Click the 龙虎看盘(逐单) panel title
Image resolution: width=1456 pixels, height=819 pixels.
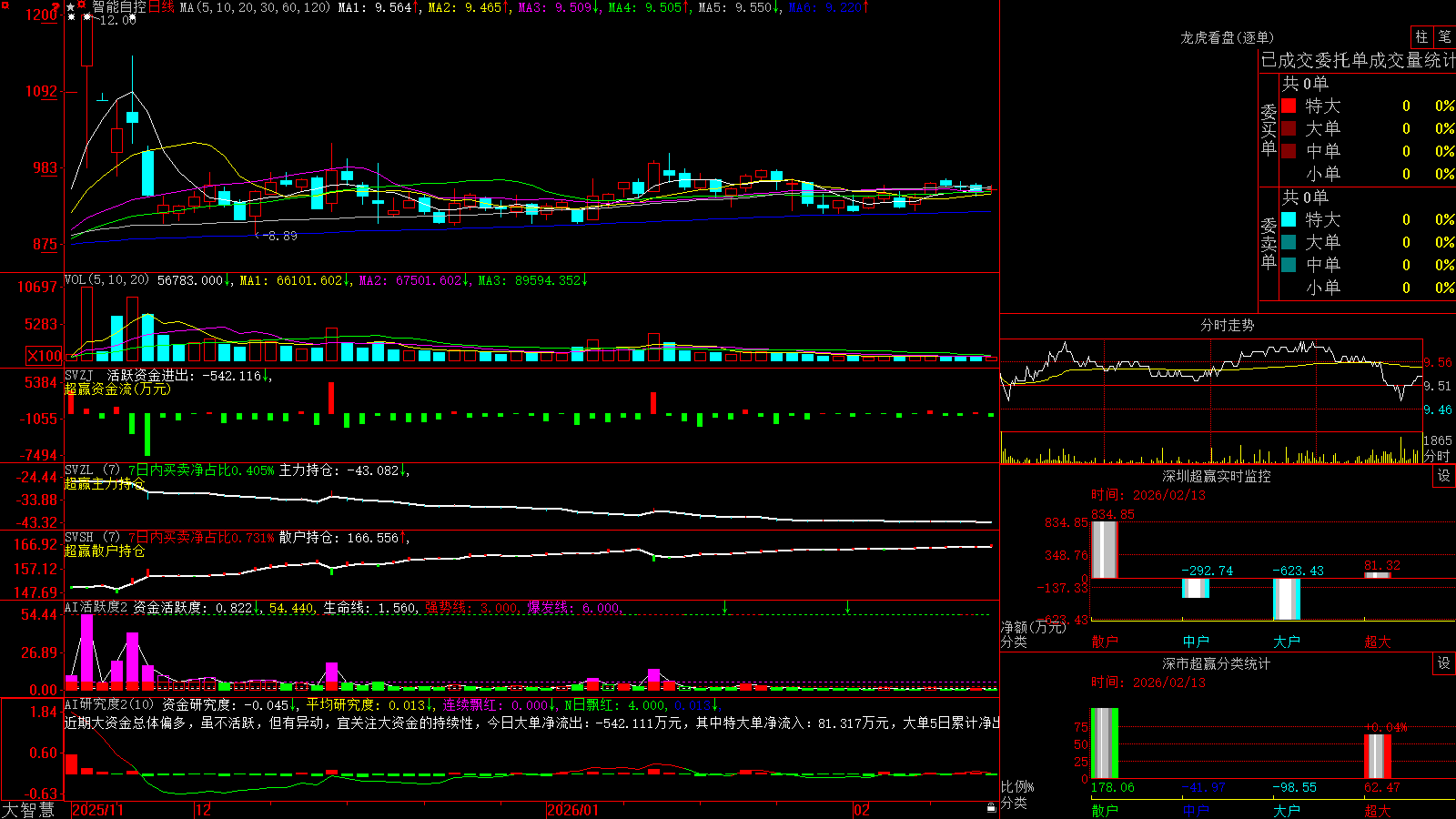(x=1227, y=37)
